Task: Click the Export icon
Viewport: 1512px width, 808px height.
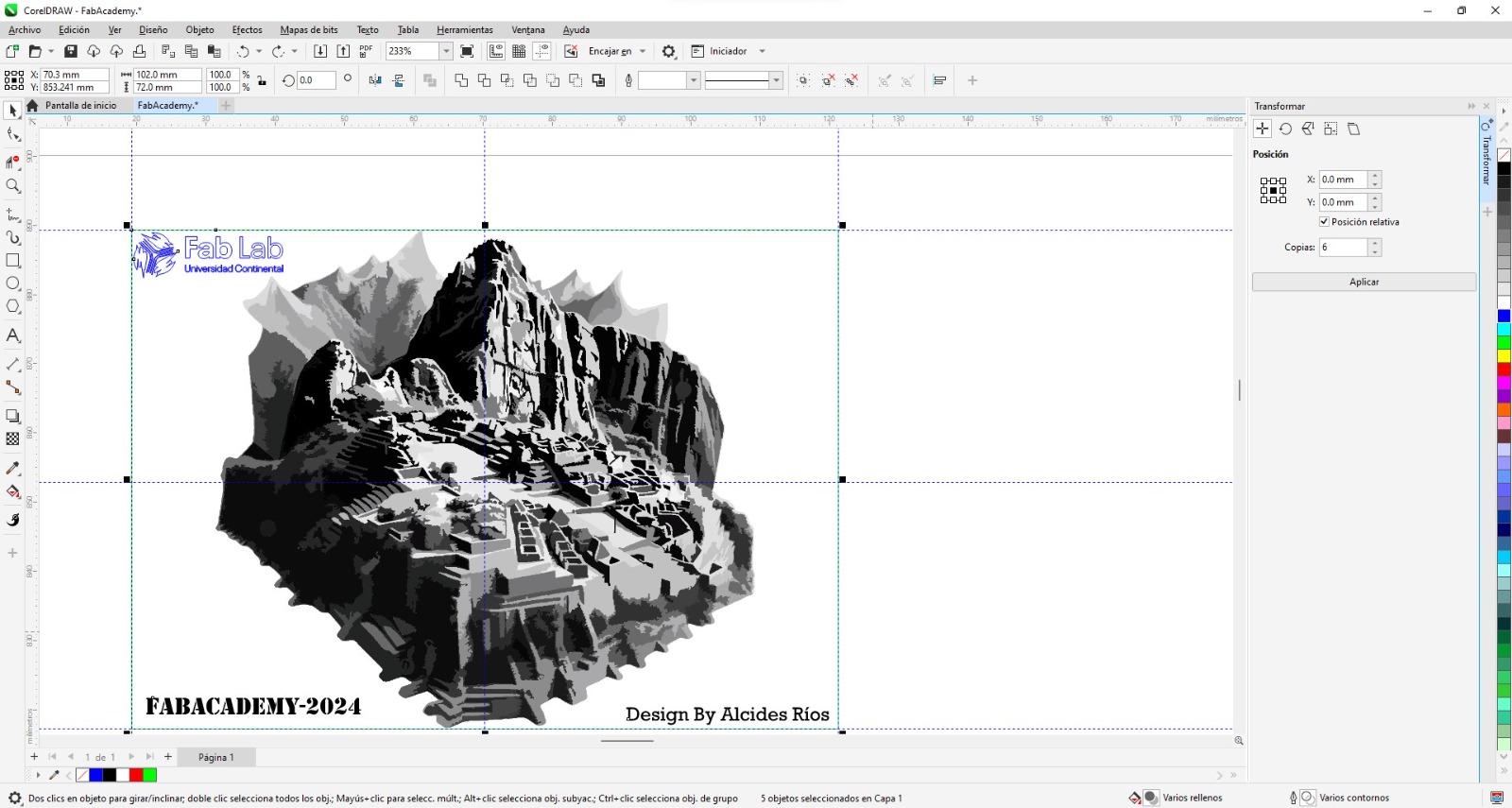Action: coord(343,51)
